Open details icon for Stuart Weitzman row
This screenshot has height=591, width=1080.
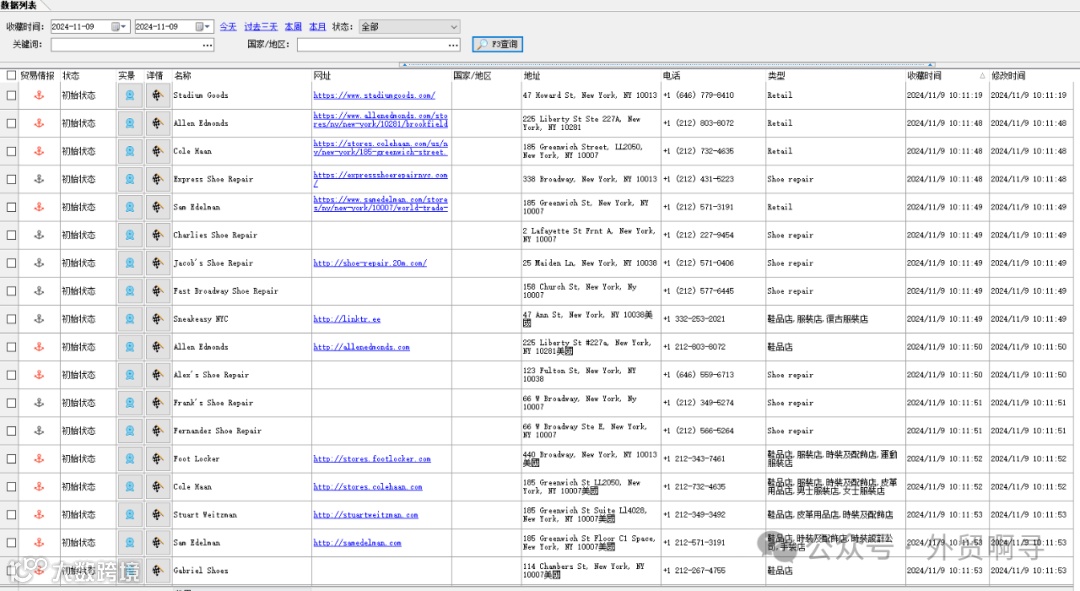(158, 515)
